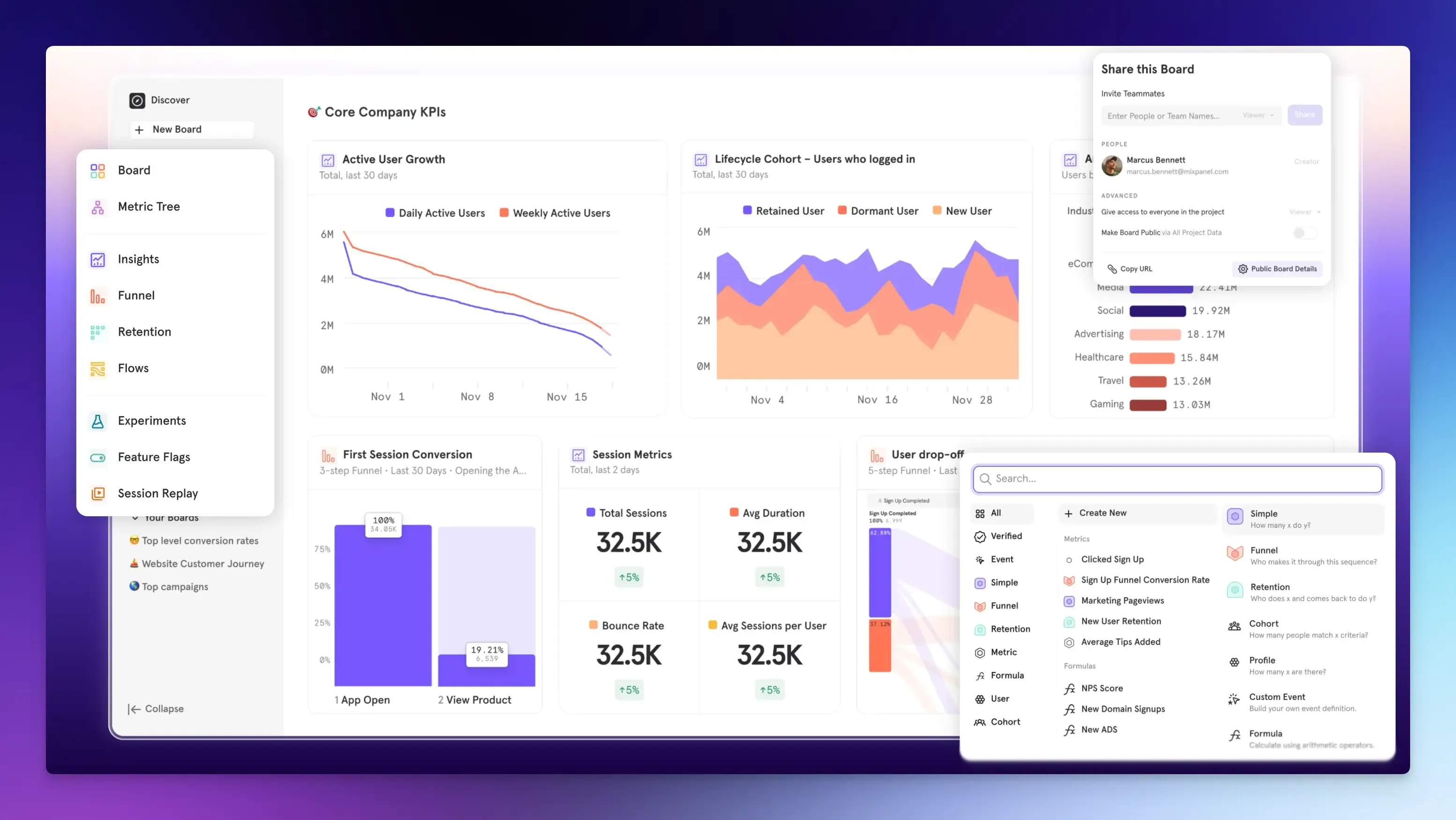Copy the board URL
The image size is (1456, 820).
pyautogui.click(x=1129, y=269)
